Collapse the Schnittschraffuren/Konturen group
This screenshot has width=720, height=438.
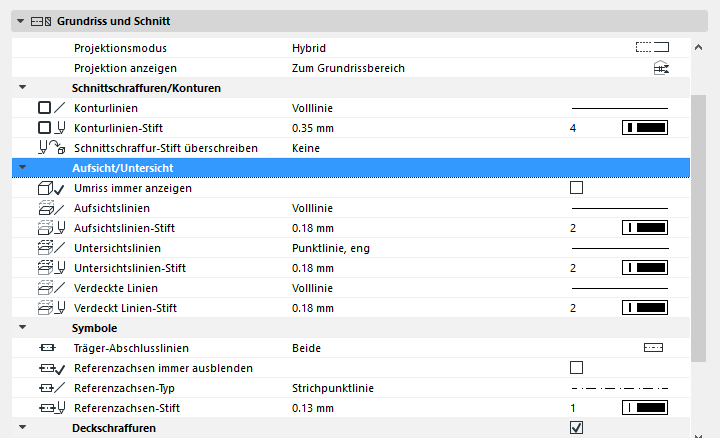coord(22,88)
